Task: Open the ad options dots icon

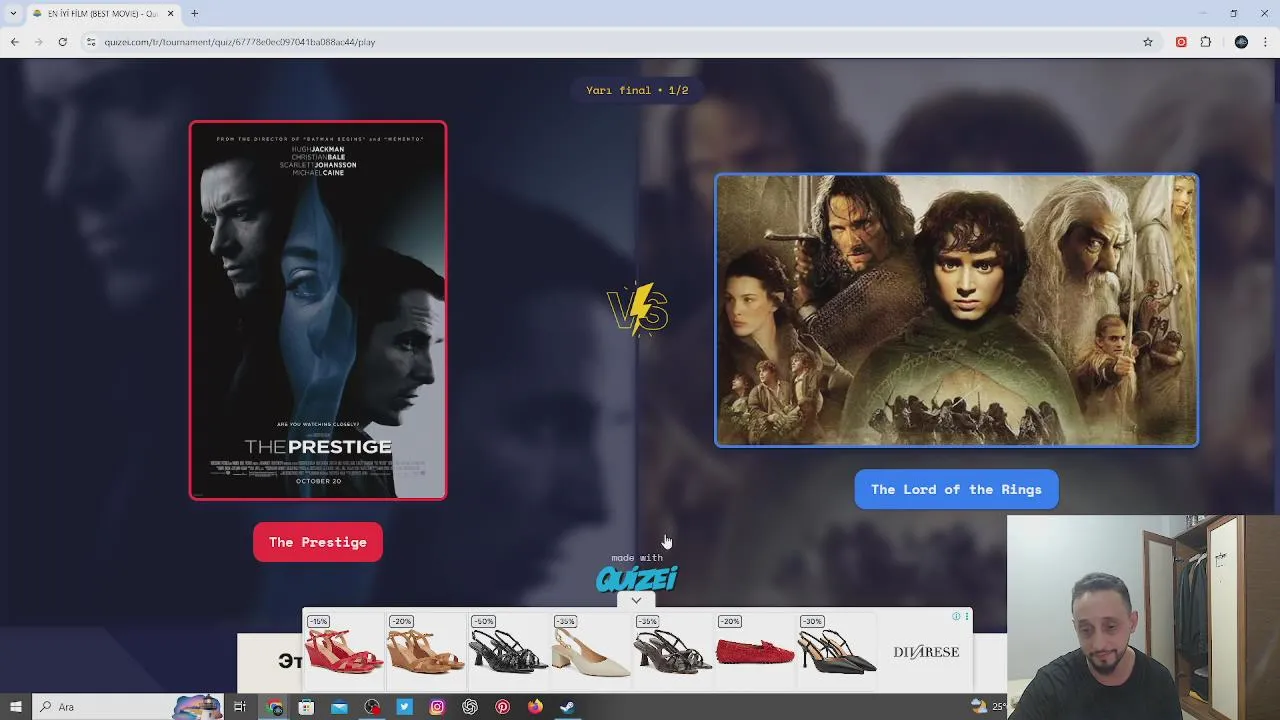Action: click(966, 616)
